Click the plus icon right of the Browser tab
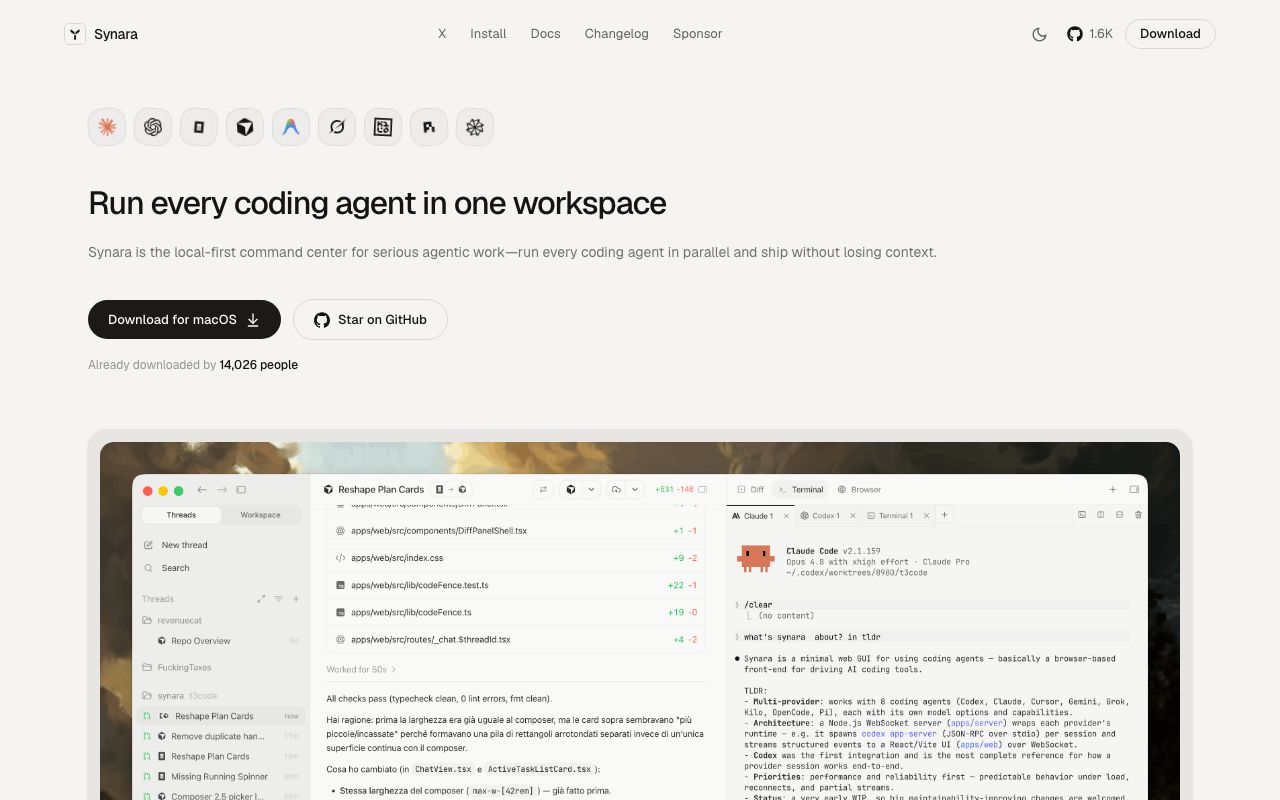The height and width of the screenshot is (800, 1280). pyautogui.click(x=1113, y=489)
